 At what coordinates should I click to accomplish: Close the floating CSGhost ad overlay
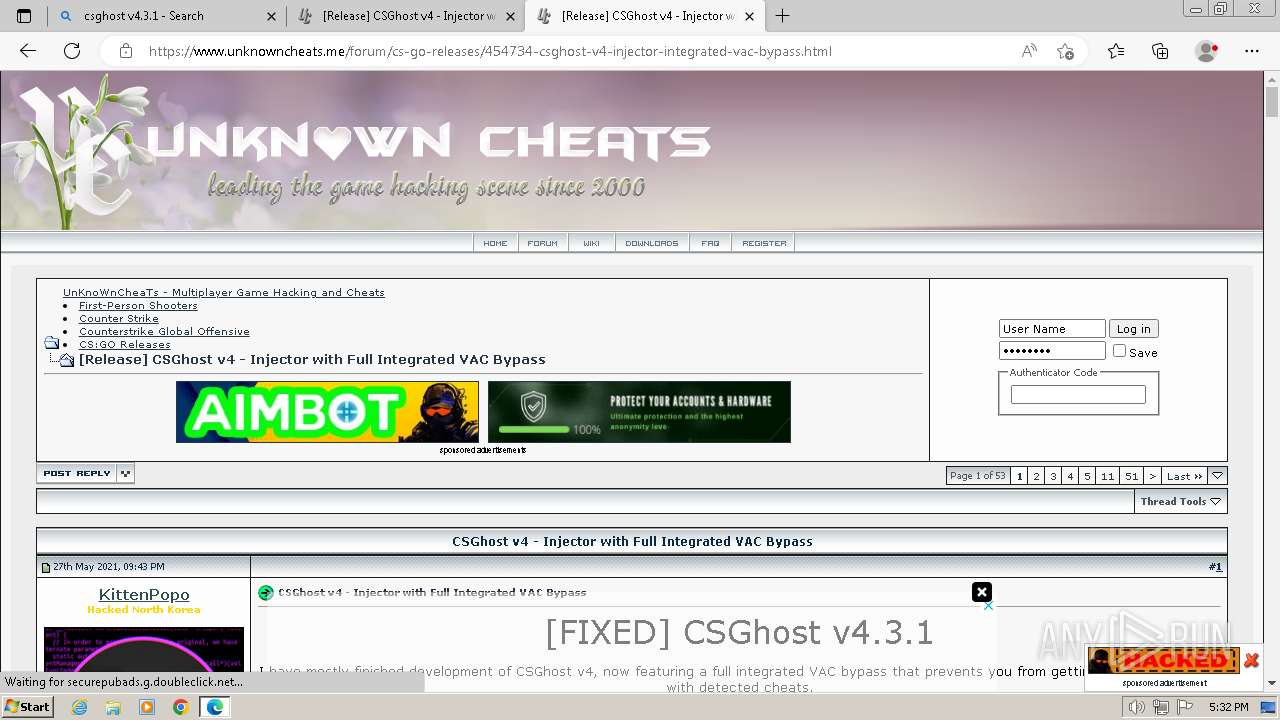pyautogui.click(x=982, y=592)
